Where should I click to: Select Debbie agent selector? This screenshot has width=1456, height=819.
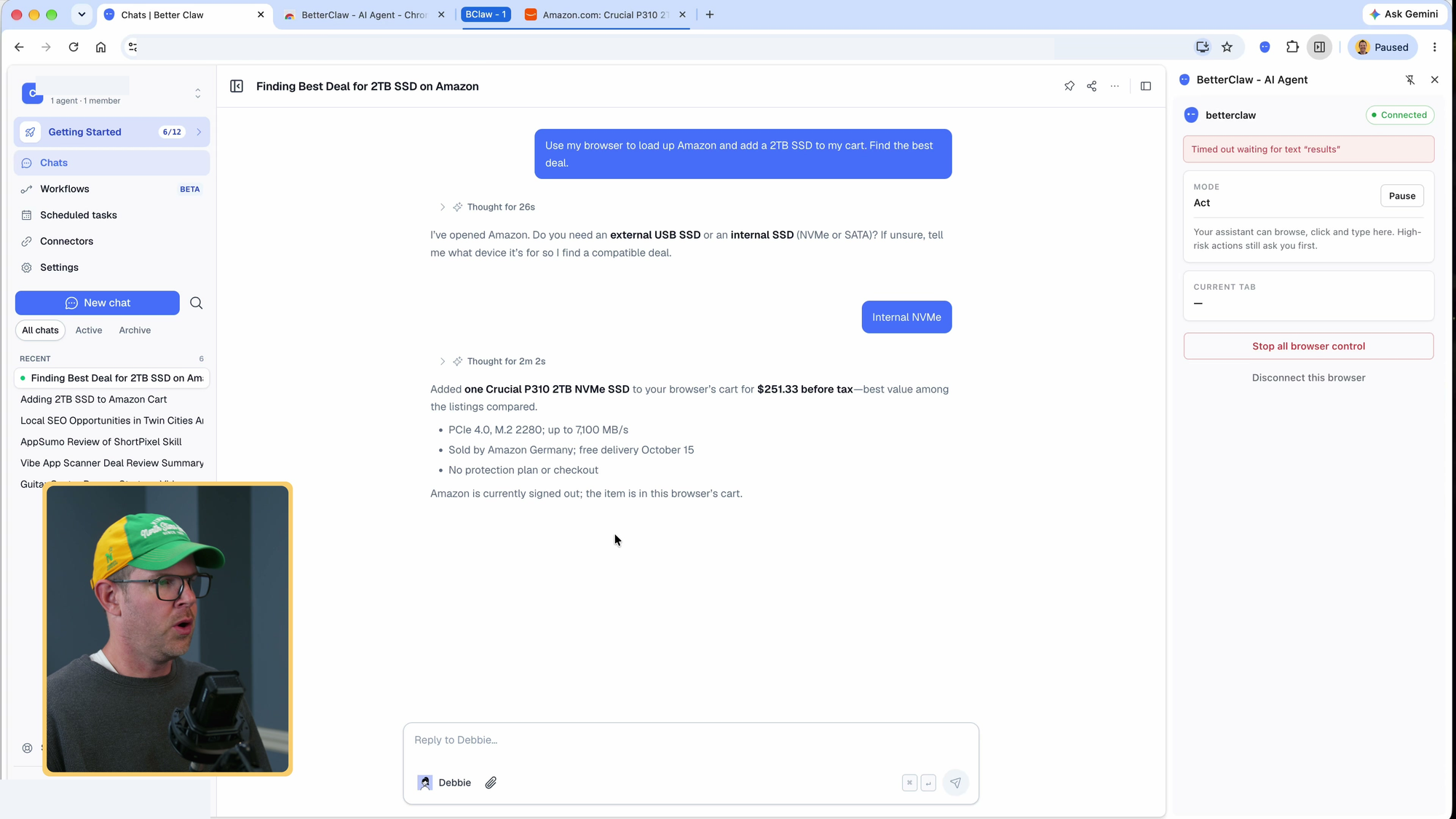[x=444, y=783]
